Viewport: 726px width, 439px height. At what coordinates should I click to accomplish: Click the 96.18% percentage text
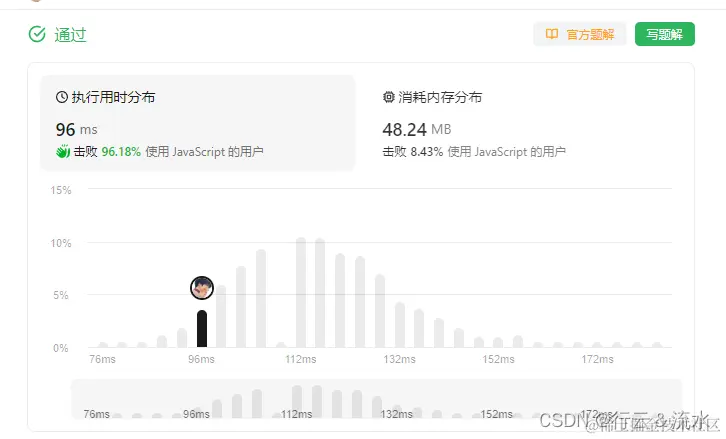click(x=121, y=152)
